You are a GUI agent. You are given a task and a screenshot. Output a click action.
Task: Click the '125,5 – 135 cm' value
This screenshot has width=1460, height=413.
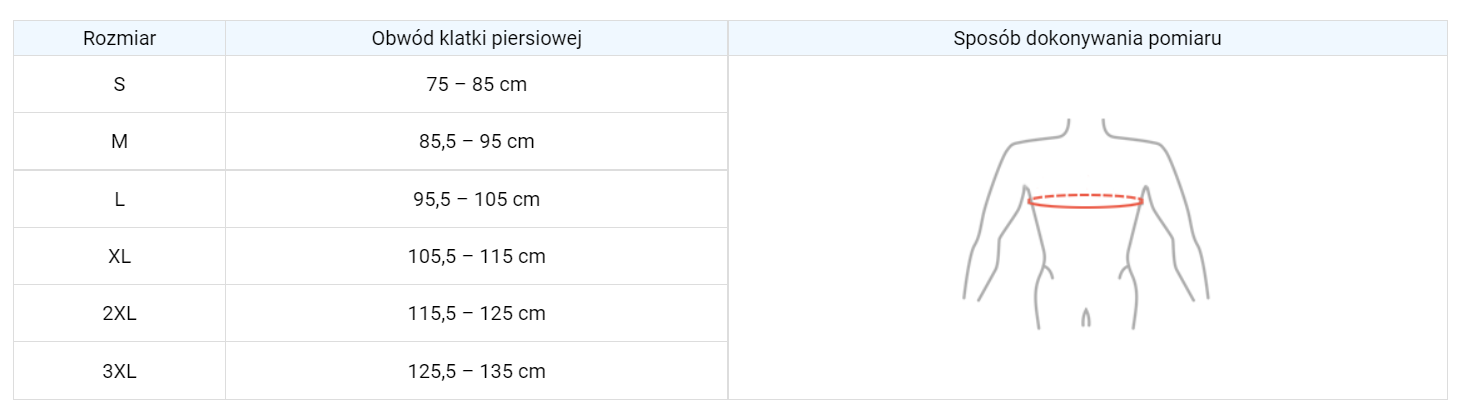click(x=476, y=371)
